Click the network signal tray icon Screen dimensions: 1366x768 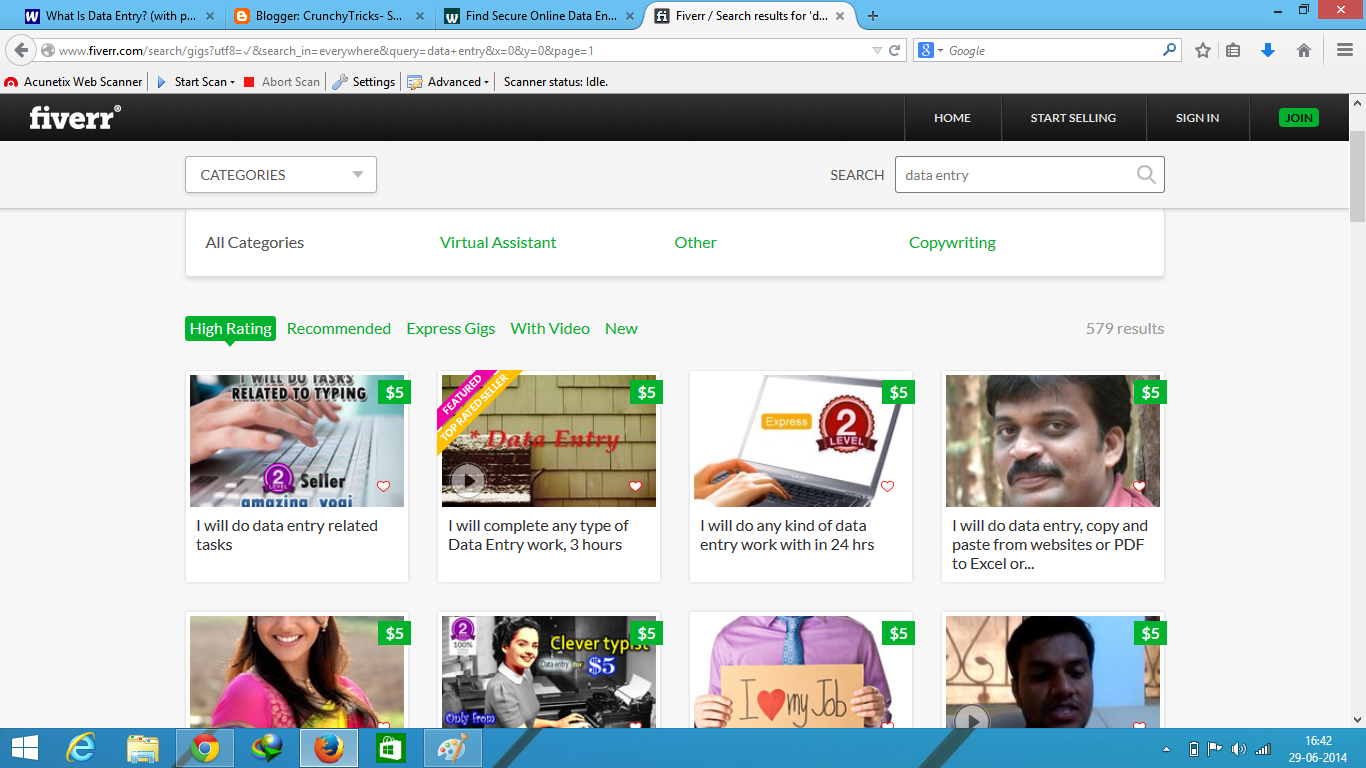[x=1263, y=749]
